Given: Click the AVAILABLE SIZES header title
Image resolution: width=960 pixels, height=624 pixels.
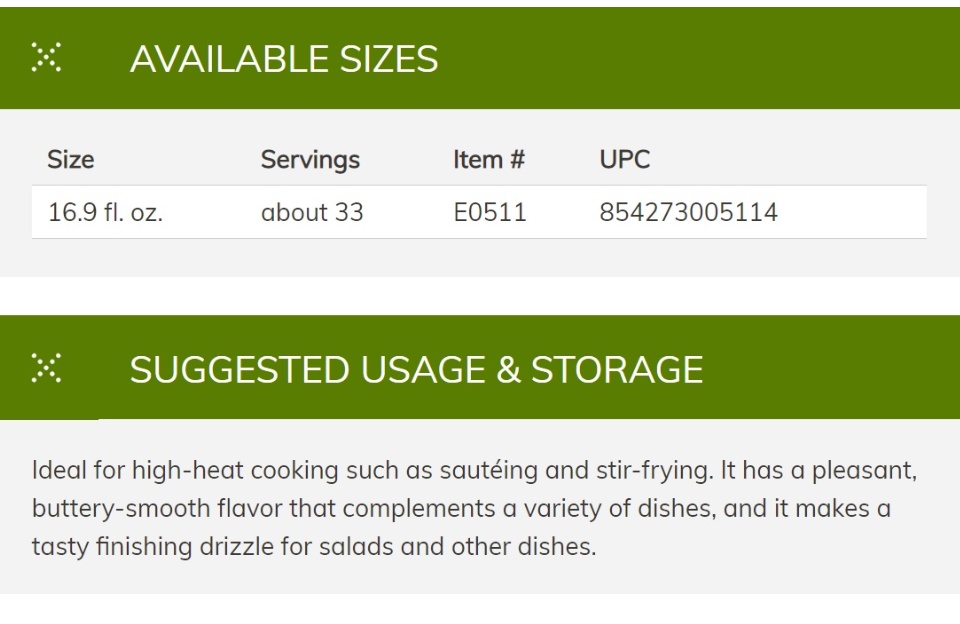Looking at the screenshot, I should (284, 59).
